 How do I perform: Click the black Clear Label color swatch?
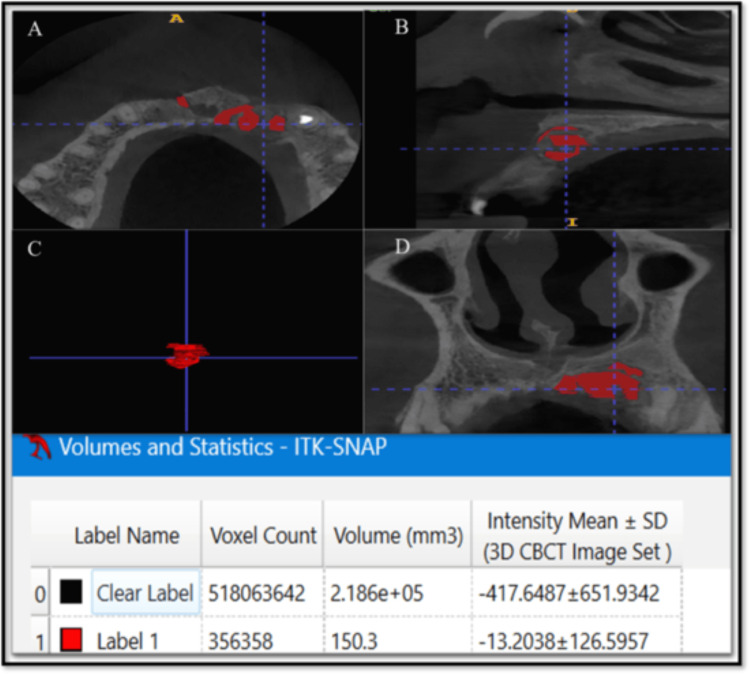(71, 591)
